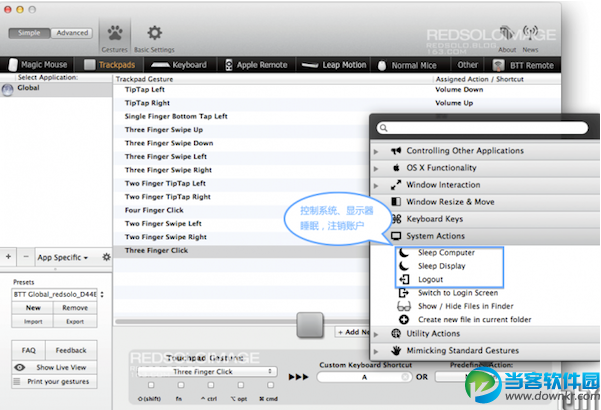Enable the fn modifier checkbox

click(181, 385)
